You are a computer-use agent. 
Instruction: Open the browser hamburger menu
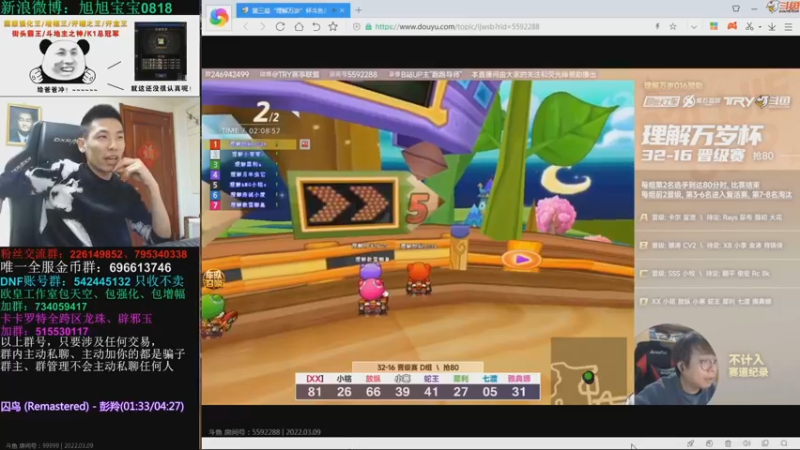[x=789, y=27]
